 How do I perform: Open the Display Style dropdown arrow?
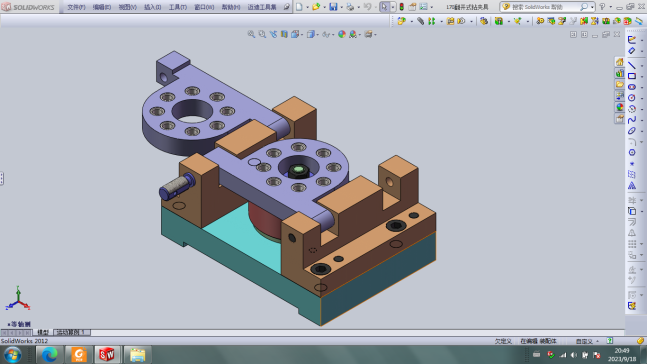tap(318, 35)
